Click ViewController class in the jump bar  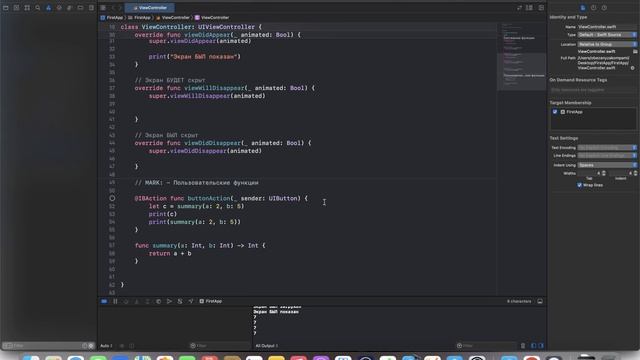[x=212, y=18]
